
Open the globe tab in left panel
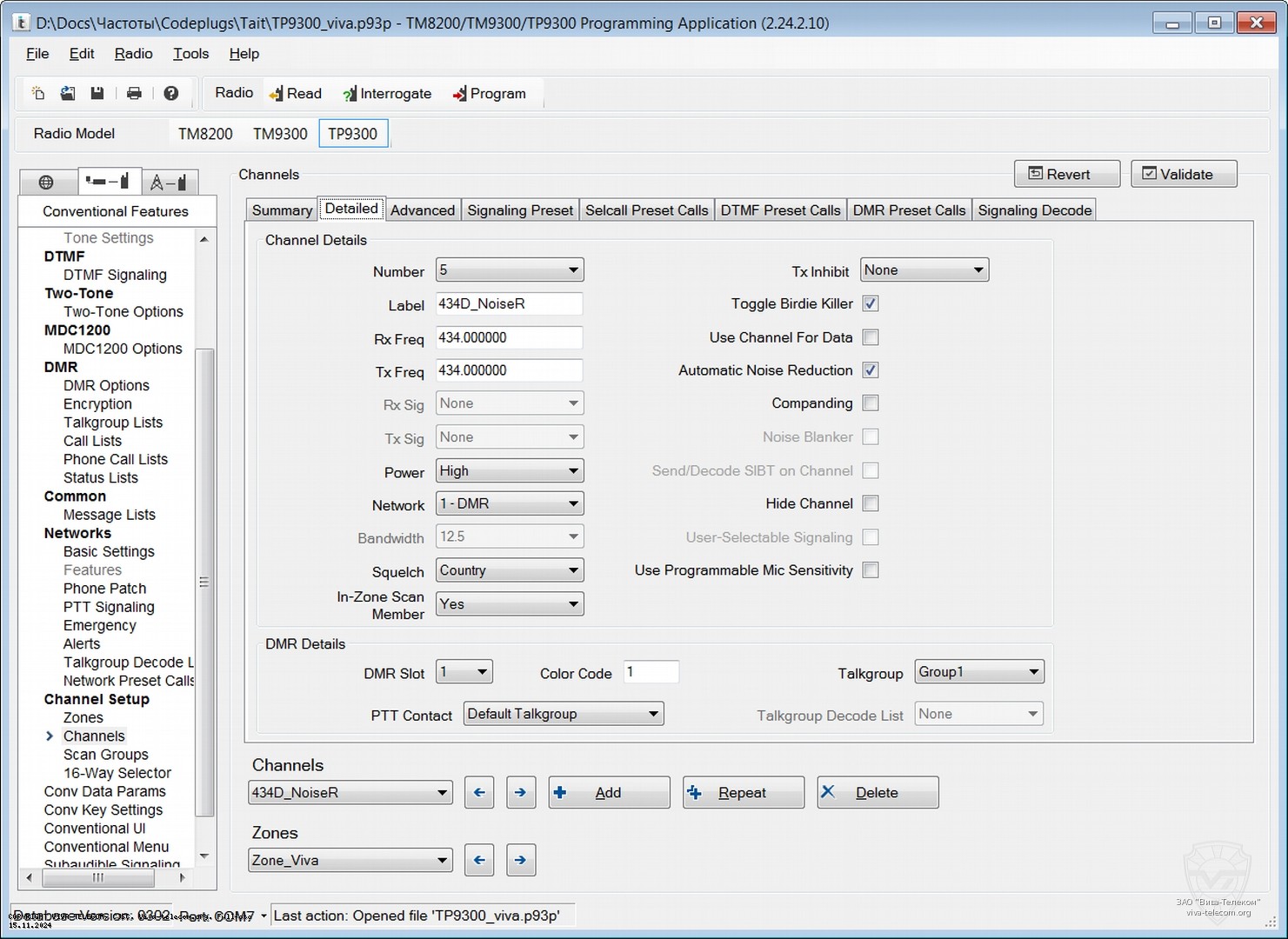click(x=47, y=182)
